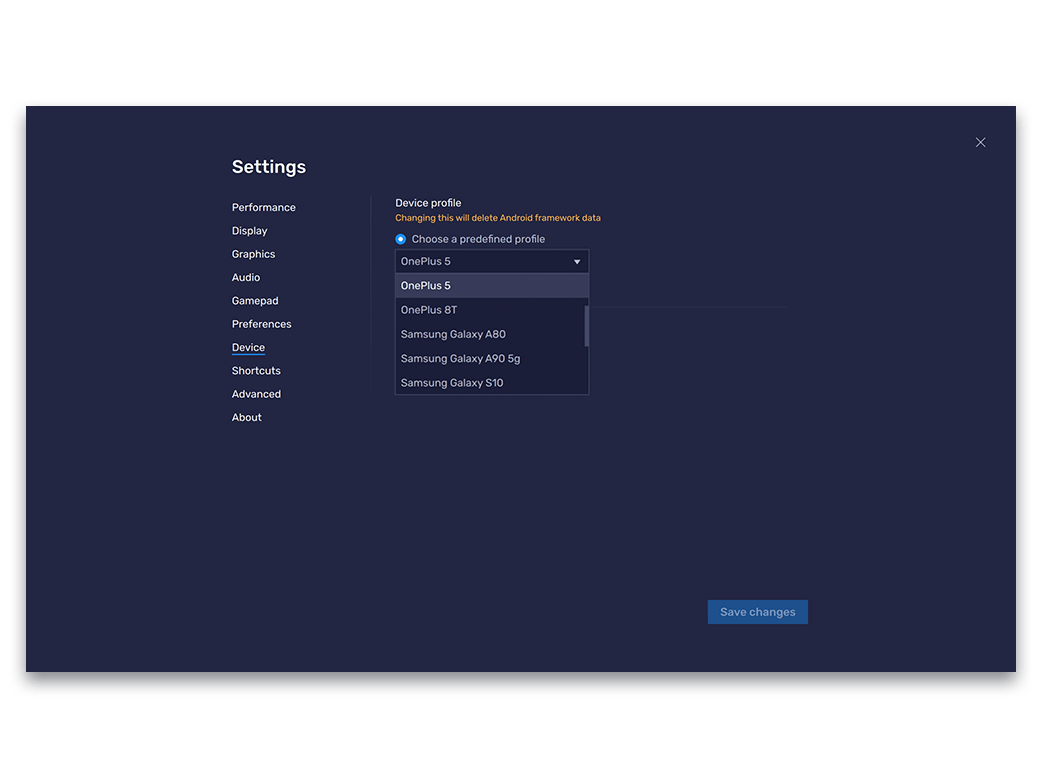Image resolution: width=1040 pixels, height=780 pixels.
Task: Show the About section
Action: click(x=247, y=417)
